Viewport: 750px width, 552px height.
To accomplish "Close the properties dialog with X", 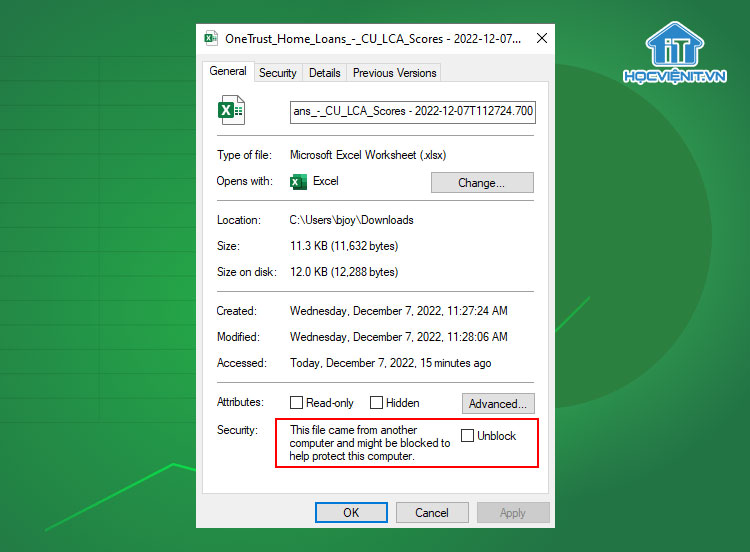I will (541, 38).
